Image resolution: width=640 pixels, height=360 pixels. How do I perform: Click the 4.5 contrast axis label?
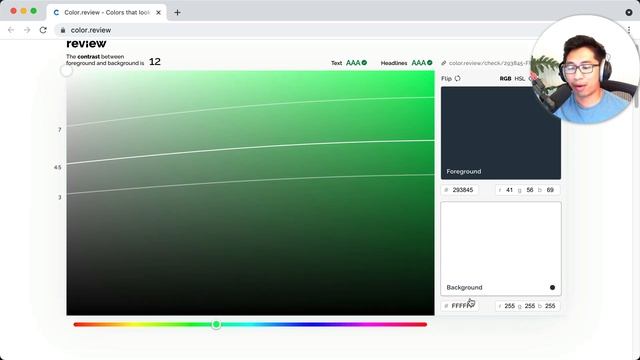58,167
